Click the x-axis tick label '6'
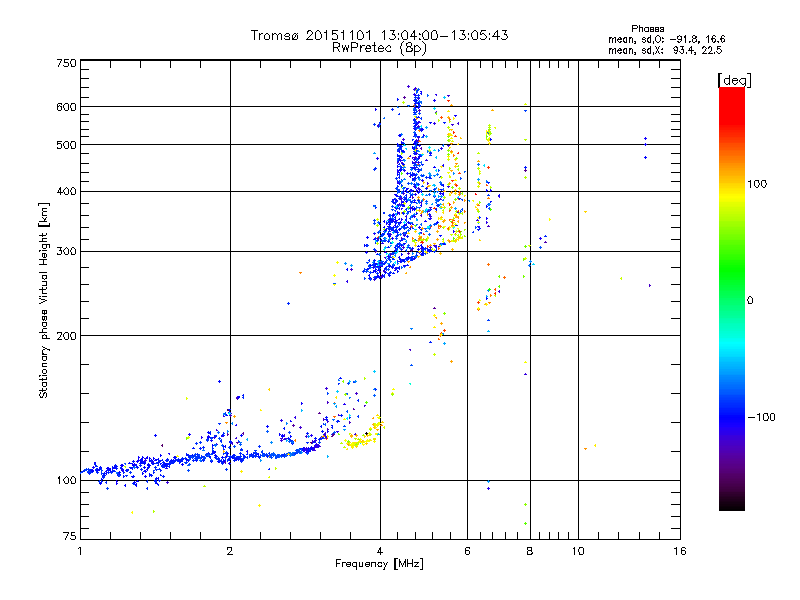The image size is (800, 600). click(x=467, y=551)
